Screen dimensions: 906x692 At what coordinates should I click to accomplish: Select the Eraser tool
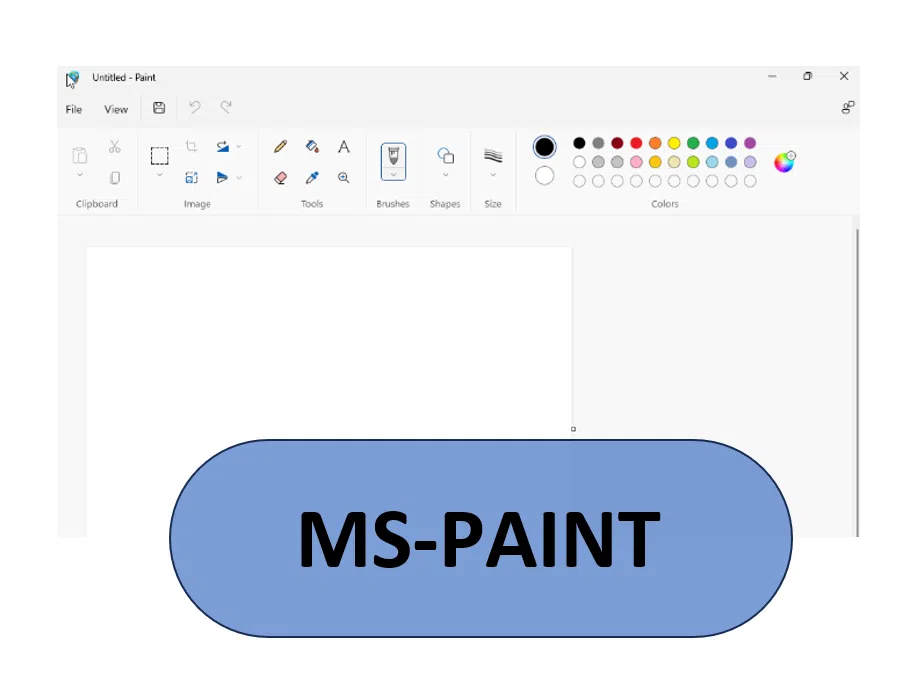point(281,177)
